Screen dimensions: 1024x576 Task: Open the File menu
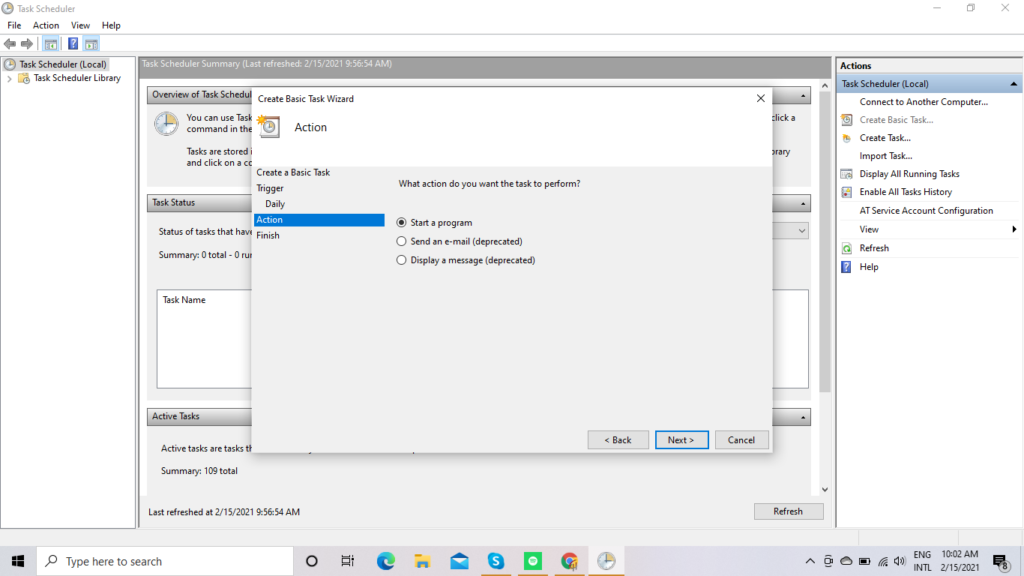[x=14, y=25]
